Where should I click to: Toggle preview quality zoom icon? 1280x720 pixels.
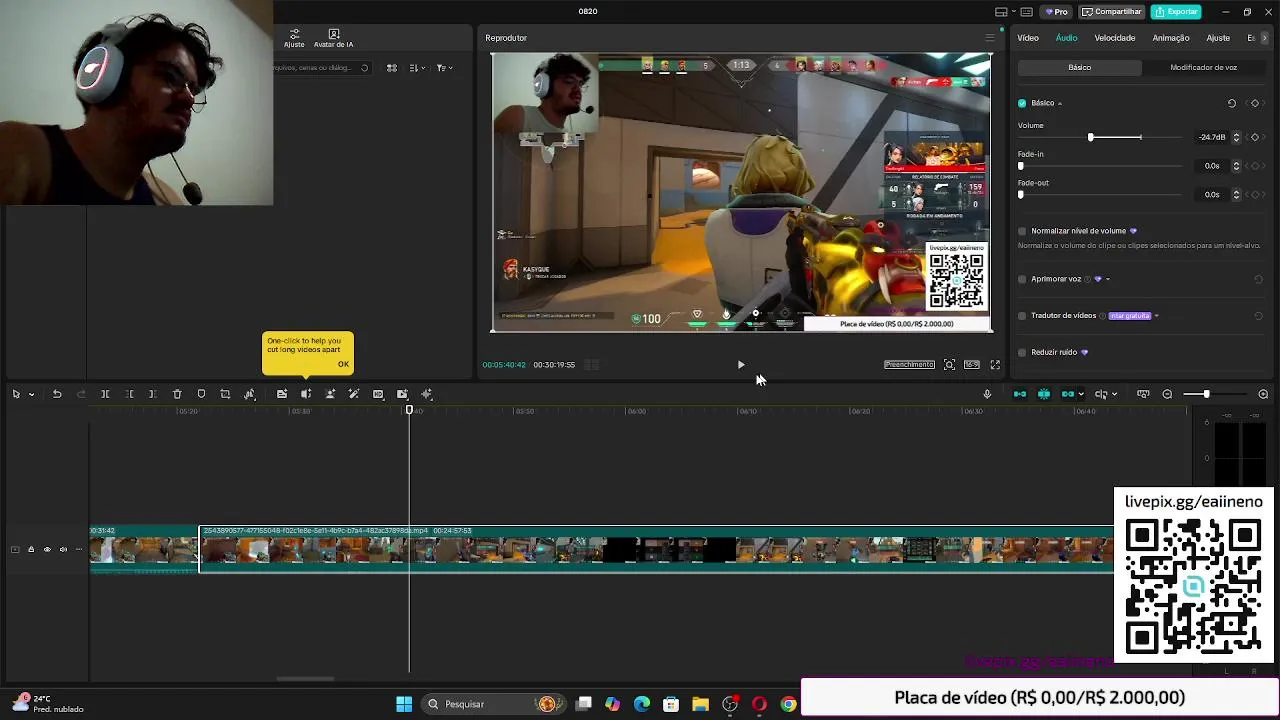949,365
